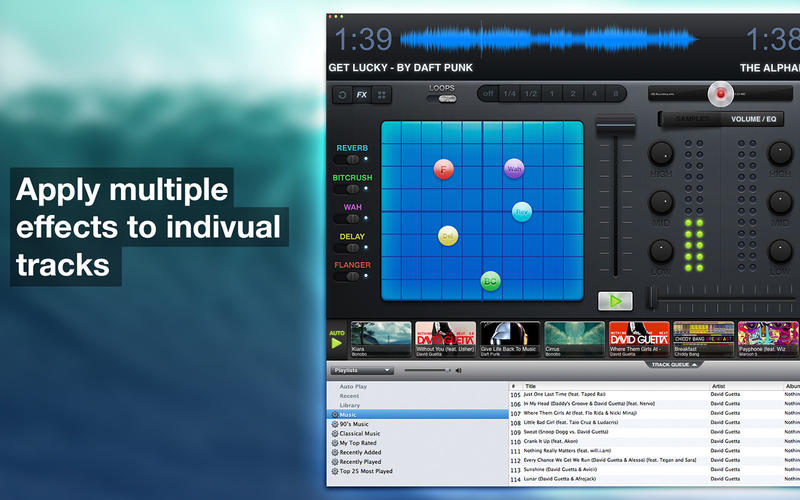Click the green play button under the fader
Screen dimensions: 800x500
click(x=615, y=302)
